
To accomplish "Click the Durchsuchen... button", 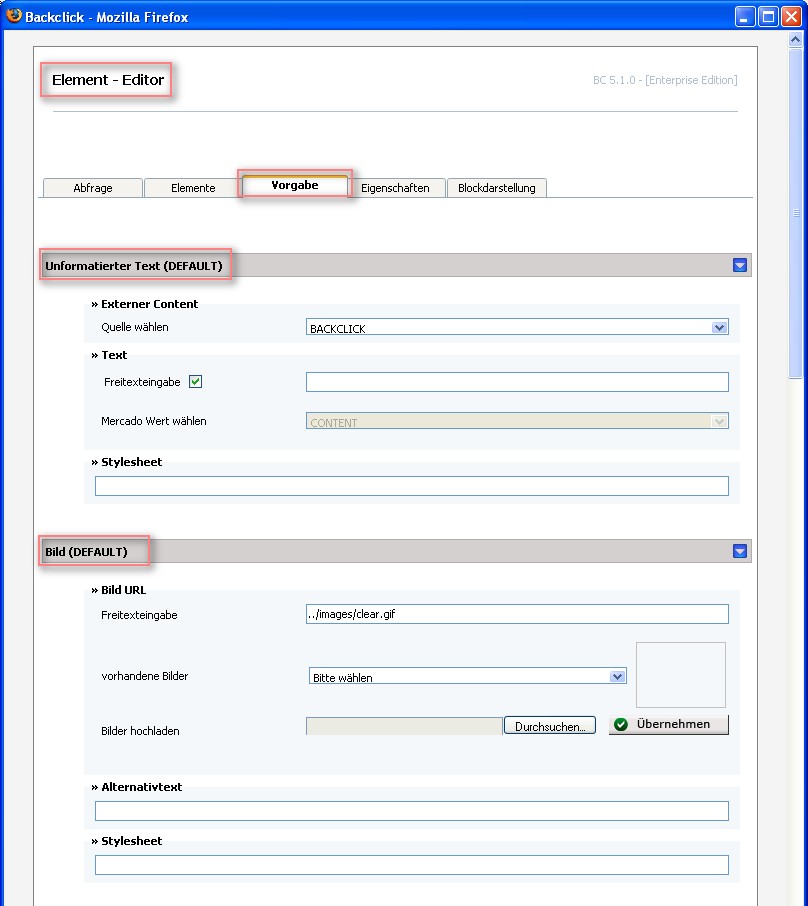I will (x=550, y=726).
